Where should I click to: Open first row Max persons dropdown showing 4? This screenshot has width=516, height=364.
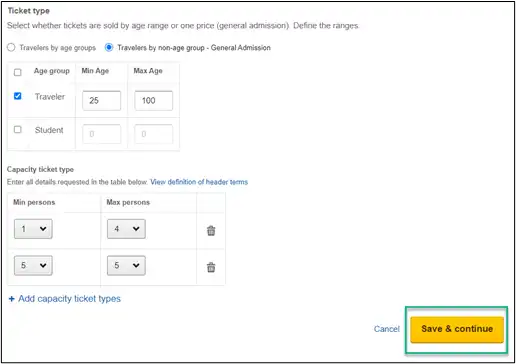tap(126, 229)
